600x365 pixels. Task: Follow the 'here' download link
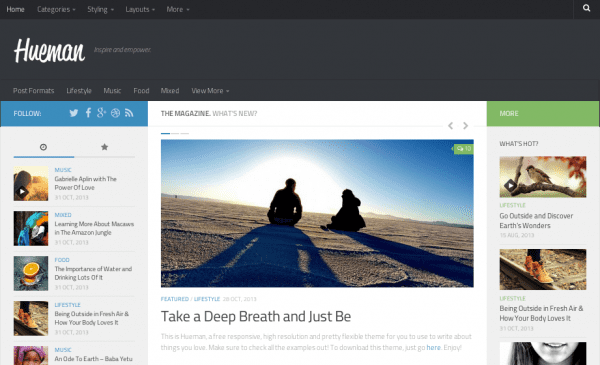point(434,347)
